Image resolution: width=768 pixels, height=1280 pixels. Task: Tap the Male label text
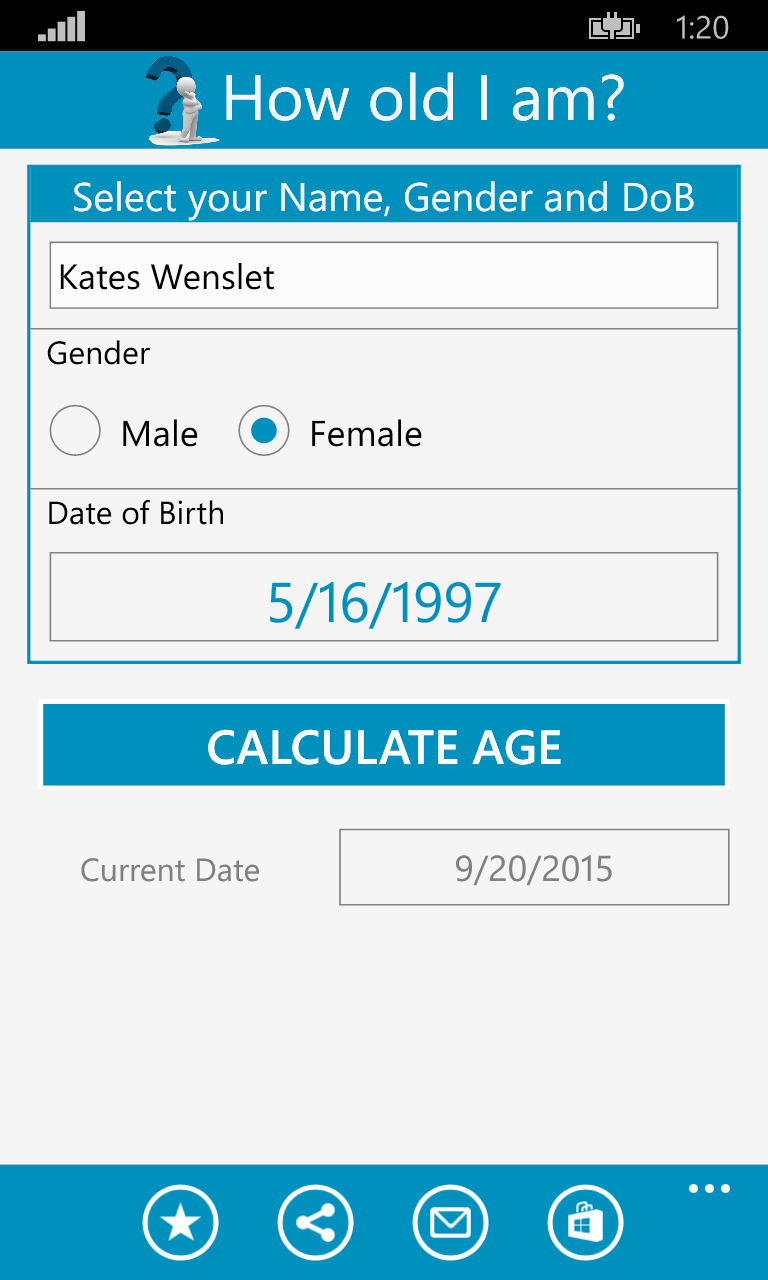(160, 434)
